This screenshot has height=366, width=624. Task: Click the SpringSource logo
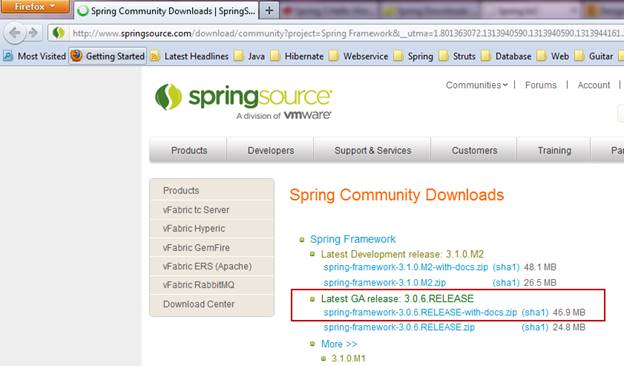(243, 101)
